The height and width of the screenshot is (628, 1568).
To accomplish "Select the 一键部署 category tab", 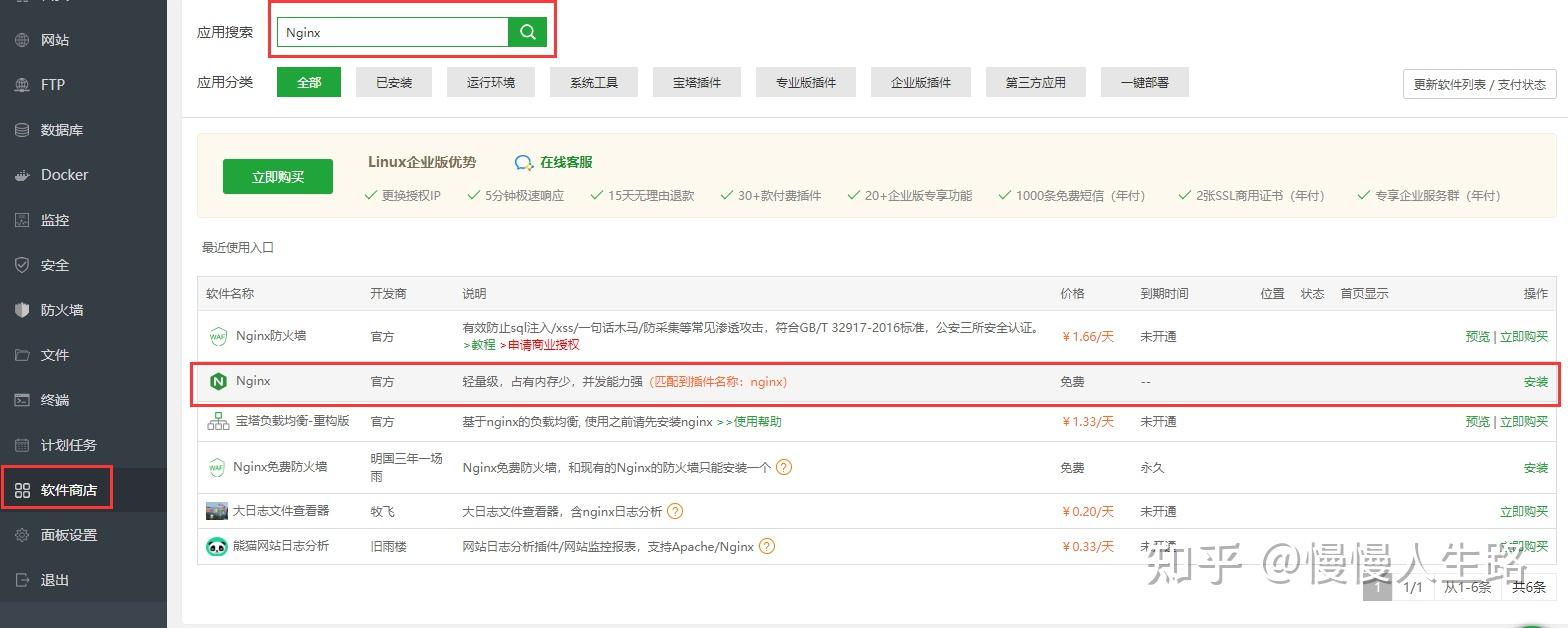I will [x=1145, y=82].
